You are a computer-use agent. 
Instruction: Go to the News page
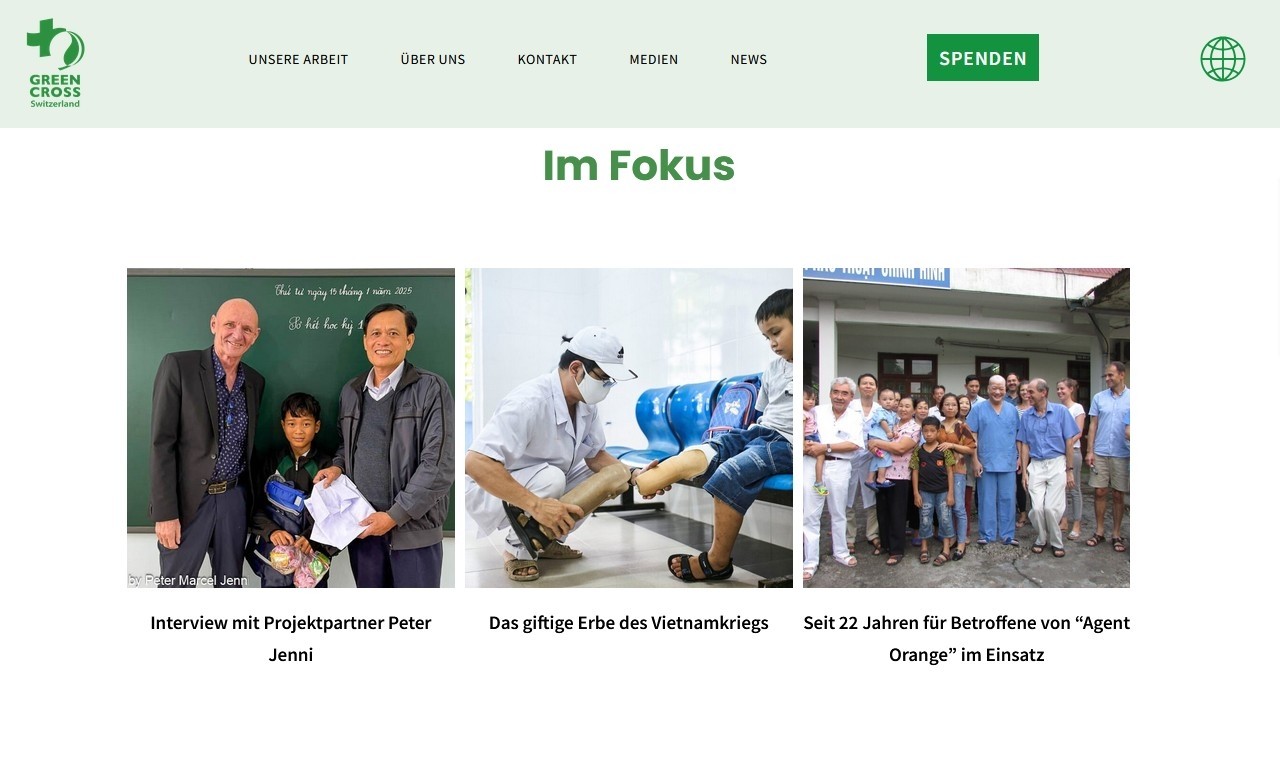[749, 59]
